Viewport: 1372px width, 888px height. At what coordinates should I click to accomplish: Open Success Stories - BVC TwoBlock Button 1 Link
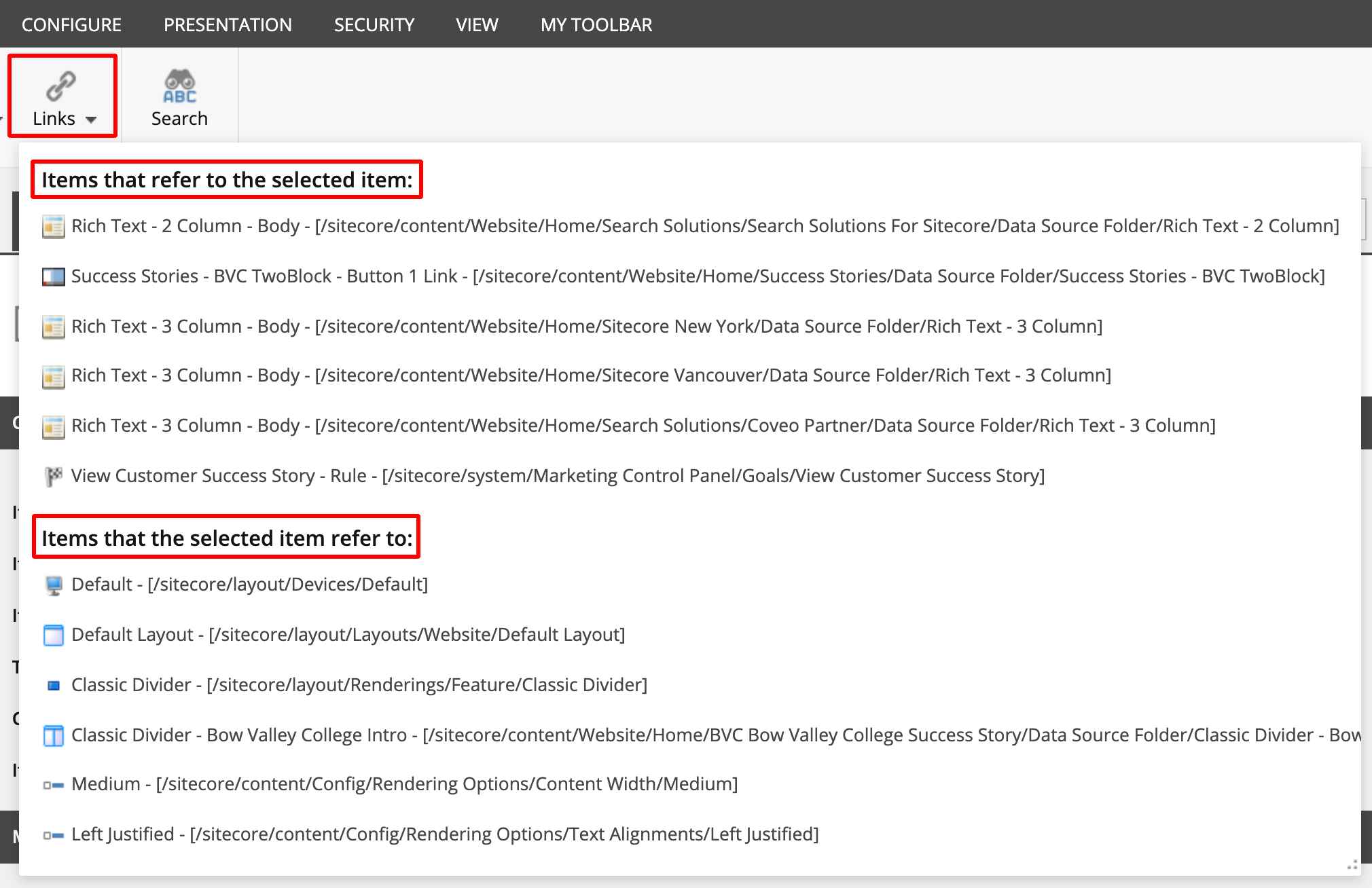pos(698,276)
